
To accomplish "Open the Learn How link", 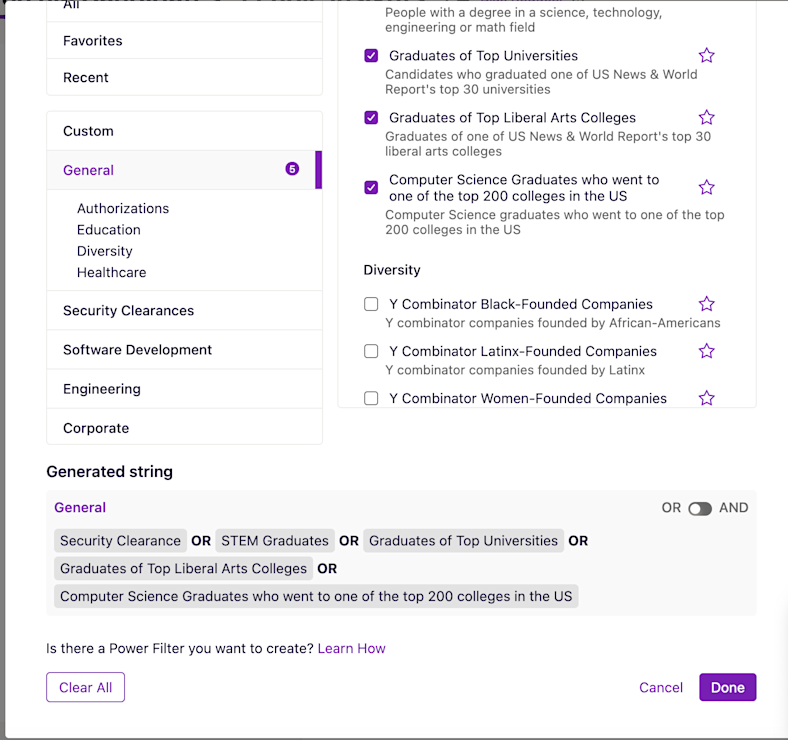I will tap(351, 649).
